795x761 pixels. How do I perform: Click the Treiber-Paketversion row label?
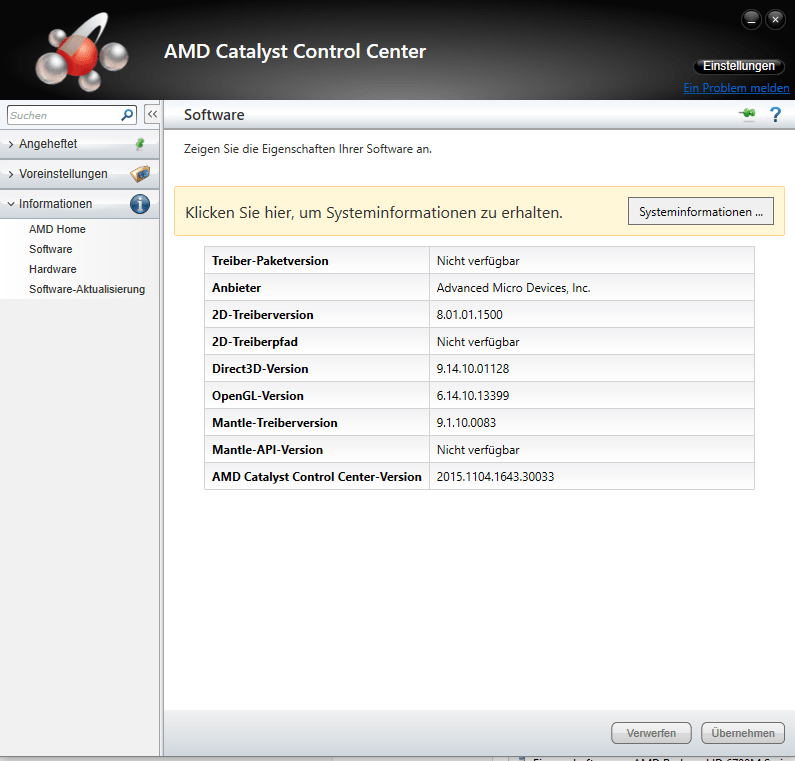pos(270,261)
